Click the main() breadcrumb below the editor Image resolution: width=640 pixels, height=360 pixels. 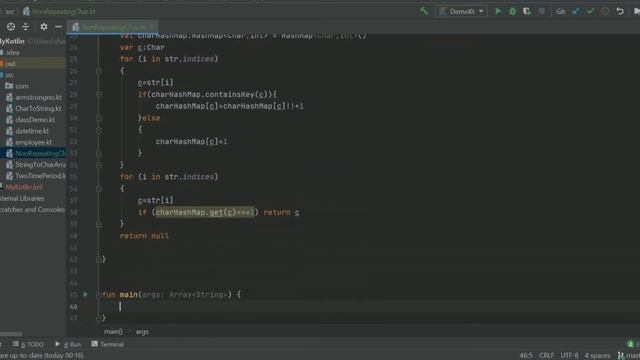click(113, 332)
